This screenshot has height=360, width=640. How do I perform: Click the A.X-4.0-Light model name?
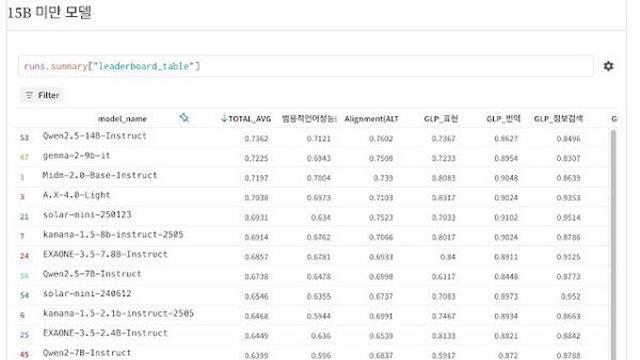[x=76, y=195]
